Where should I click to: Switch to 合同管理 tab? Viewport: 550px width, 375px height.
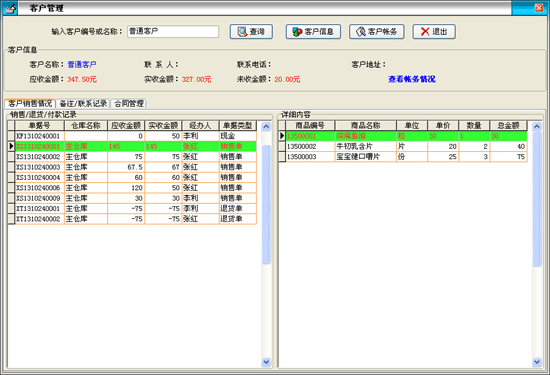[129, 103]
